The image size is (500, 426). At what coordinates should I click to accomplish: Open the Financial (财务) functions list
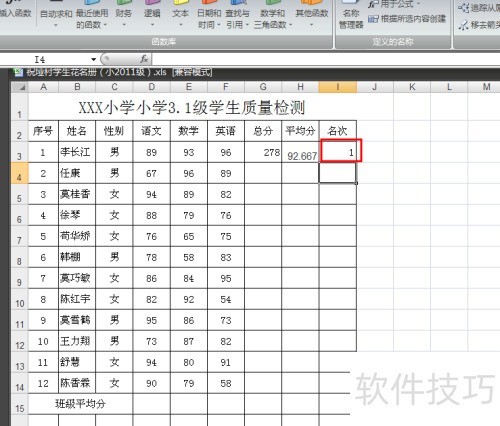(x=124, y=15)
